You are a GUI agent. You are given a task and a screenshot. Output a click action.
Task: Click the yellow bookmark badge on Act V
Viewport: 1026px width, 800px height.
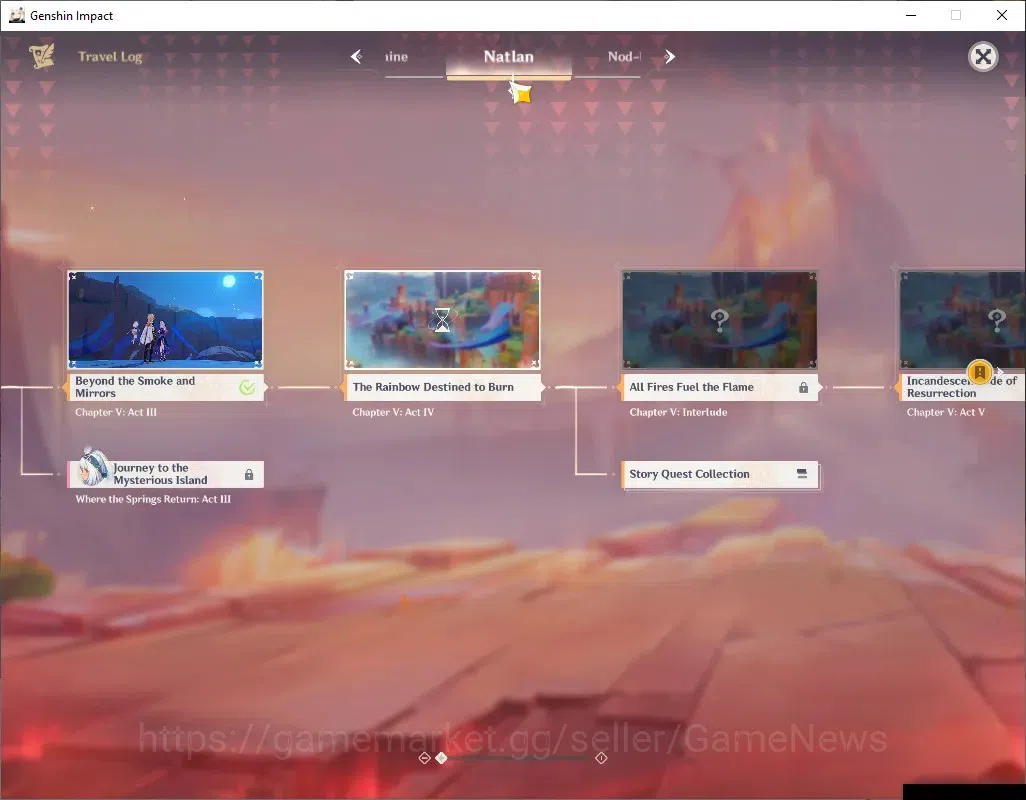tap(980, 372)
